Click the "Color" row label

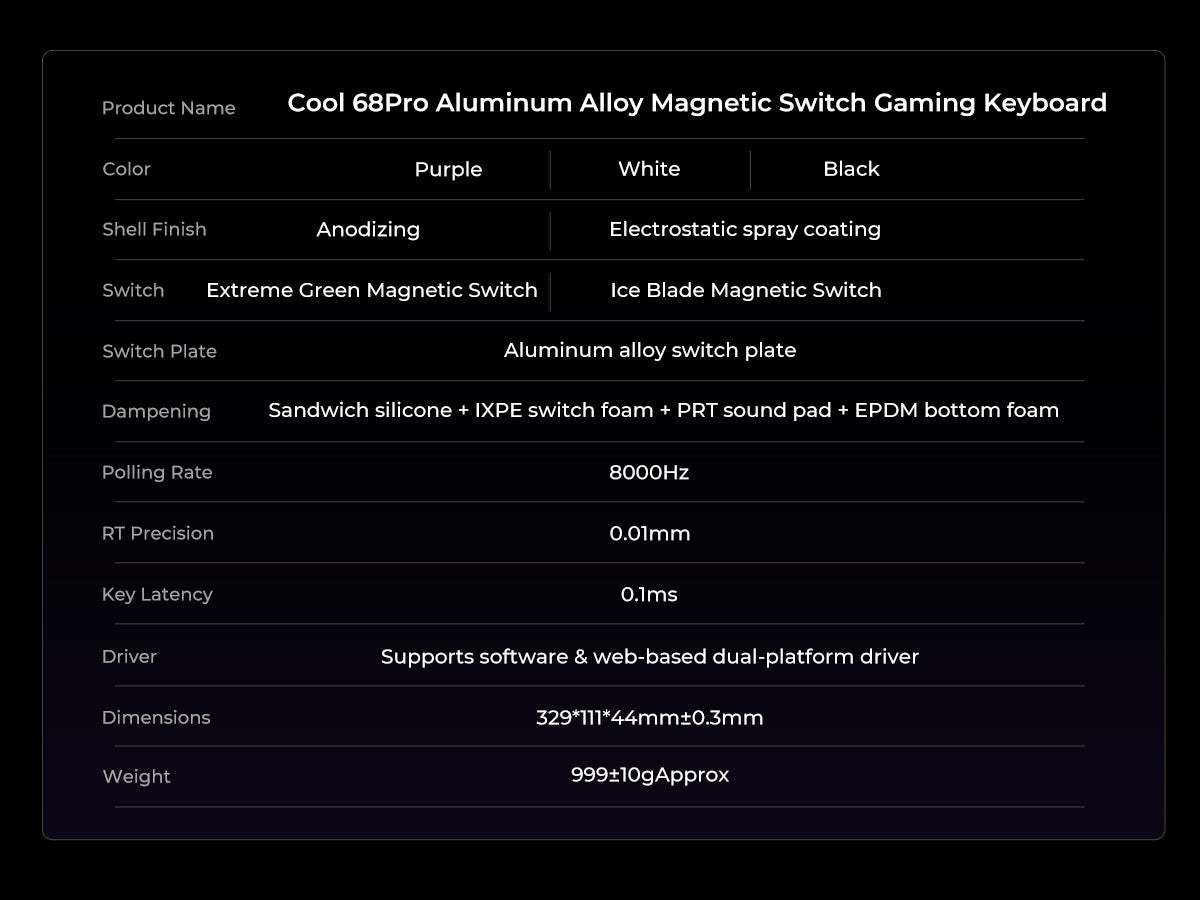click(x=126, y=169)
